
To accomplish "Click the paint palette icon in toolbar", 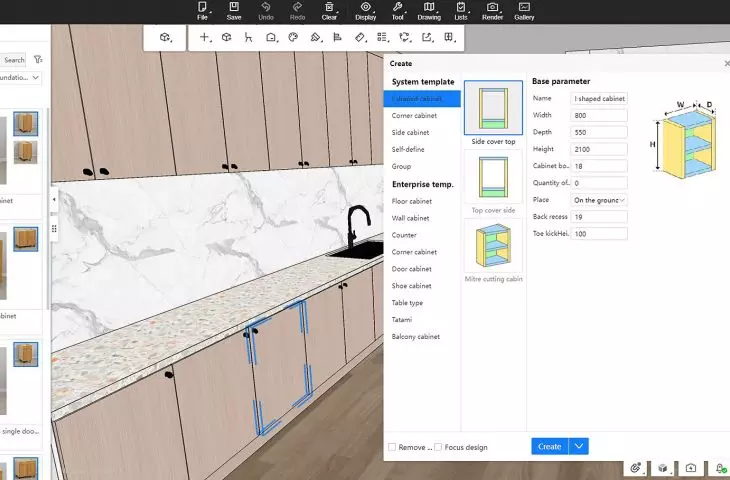I will click(293, 37).
